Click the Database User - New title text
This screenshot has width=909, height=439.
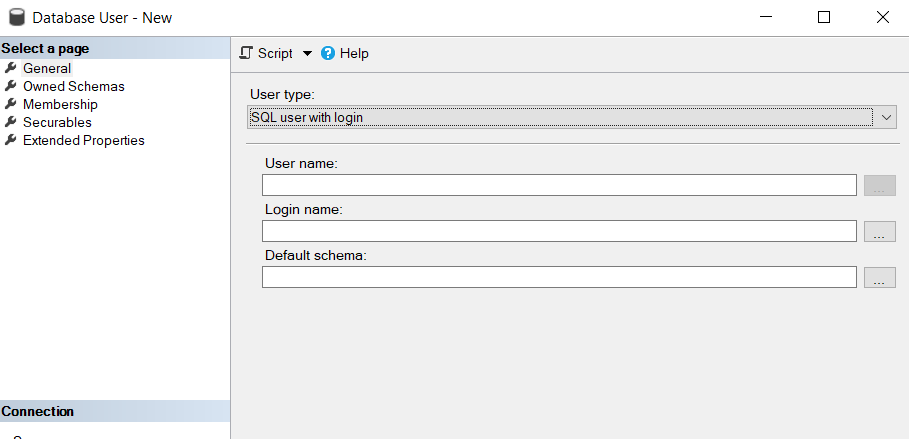102,18
